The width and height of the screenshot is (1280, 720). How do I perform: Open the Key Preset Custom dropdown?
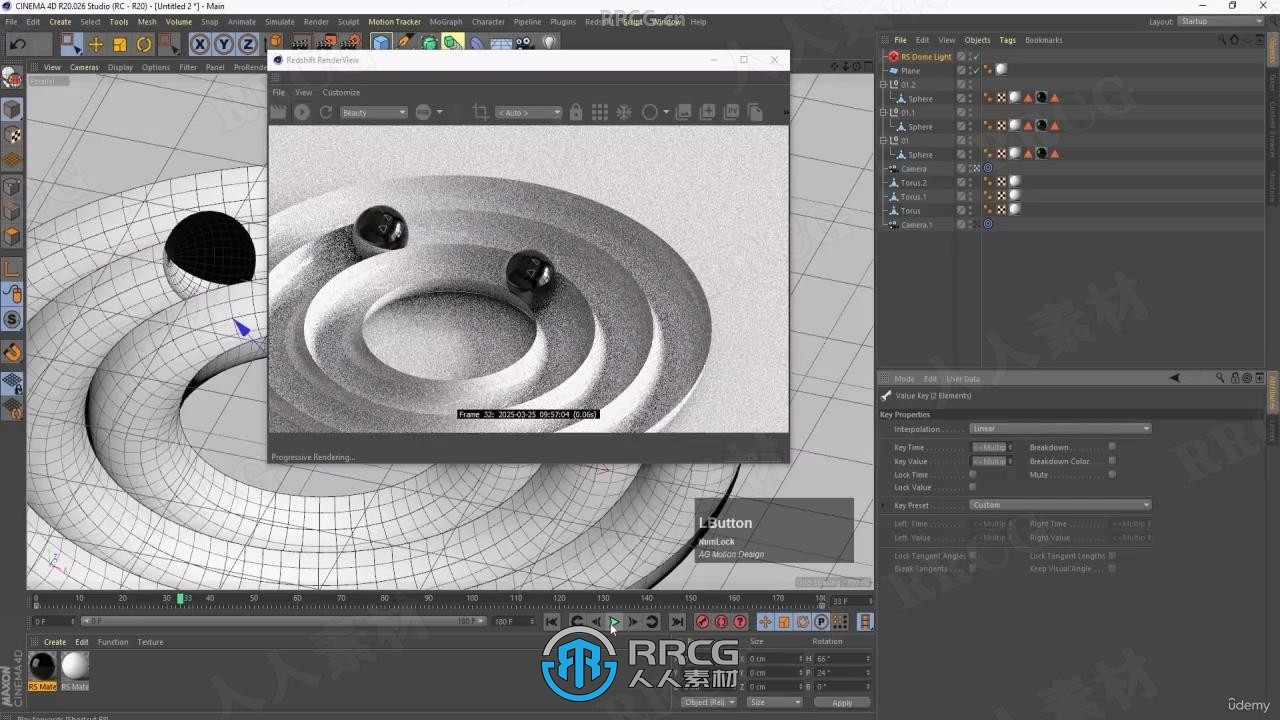point(1061,505)
